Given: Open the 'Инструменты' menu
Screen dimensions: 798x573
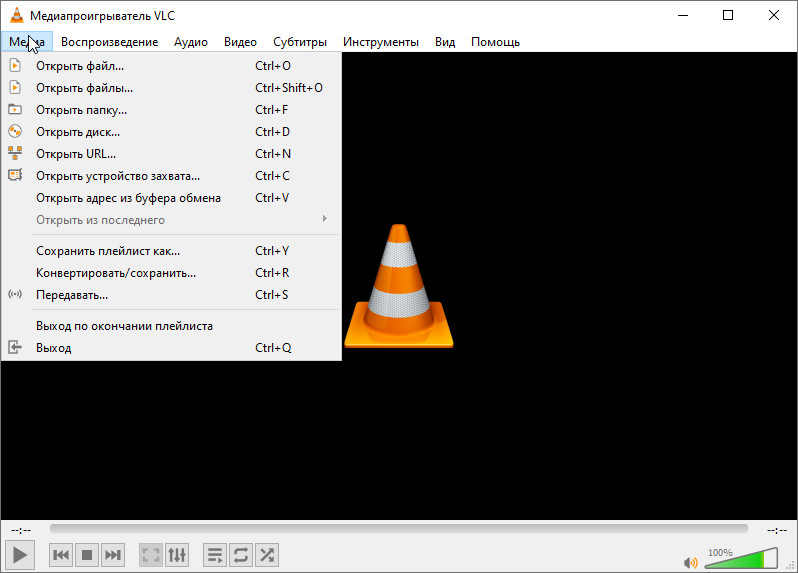Looking at the screenshot, I should [x=380, y=42].
